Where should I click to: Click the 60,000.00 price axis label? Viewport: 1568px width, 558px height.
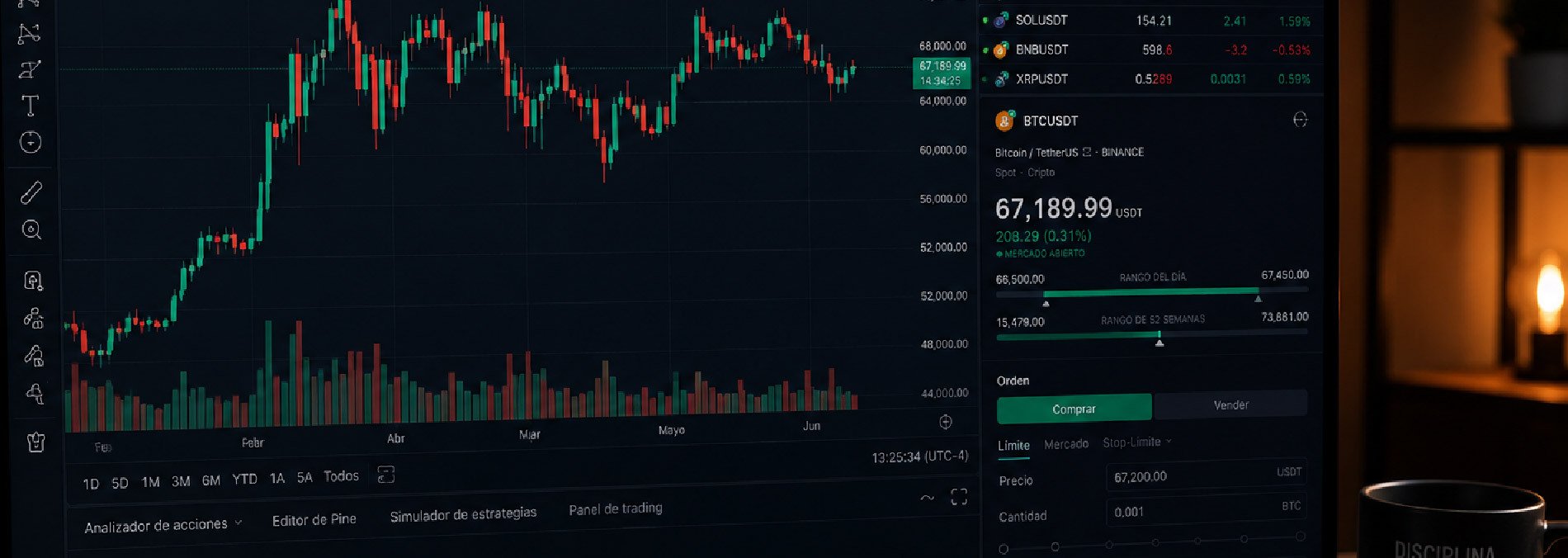coord(943,150)
